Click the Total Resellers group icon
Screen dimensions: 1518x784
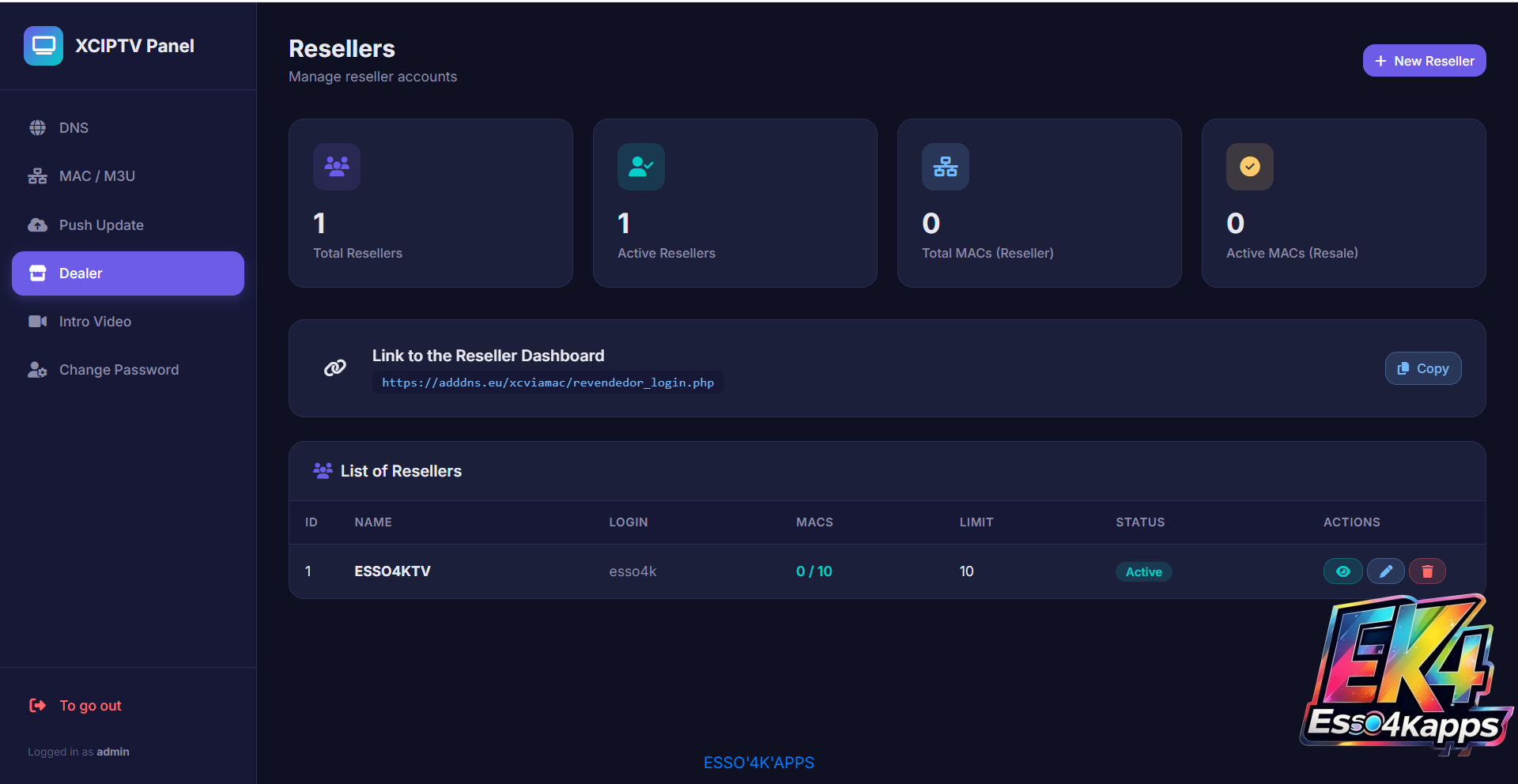coord(337,167)
